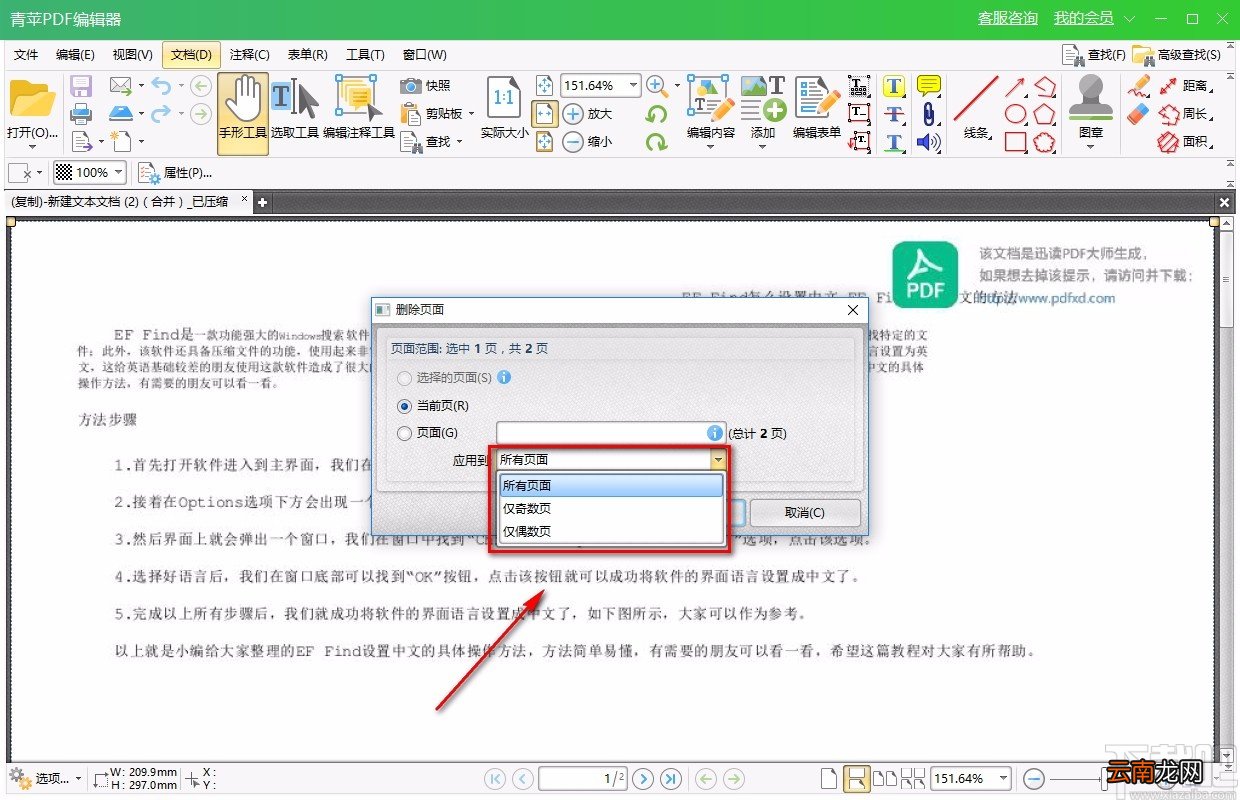Open the 工具(T) menu
The image size is (1240, 800).
[x=365, y=54]
